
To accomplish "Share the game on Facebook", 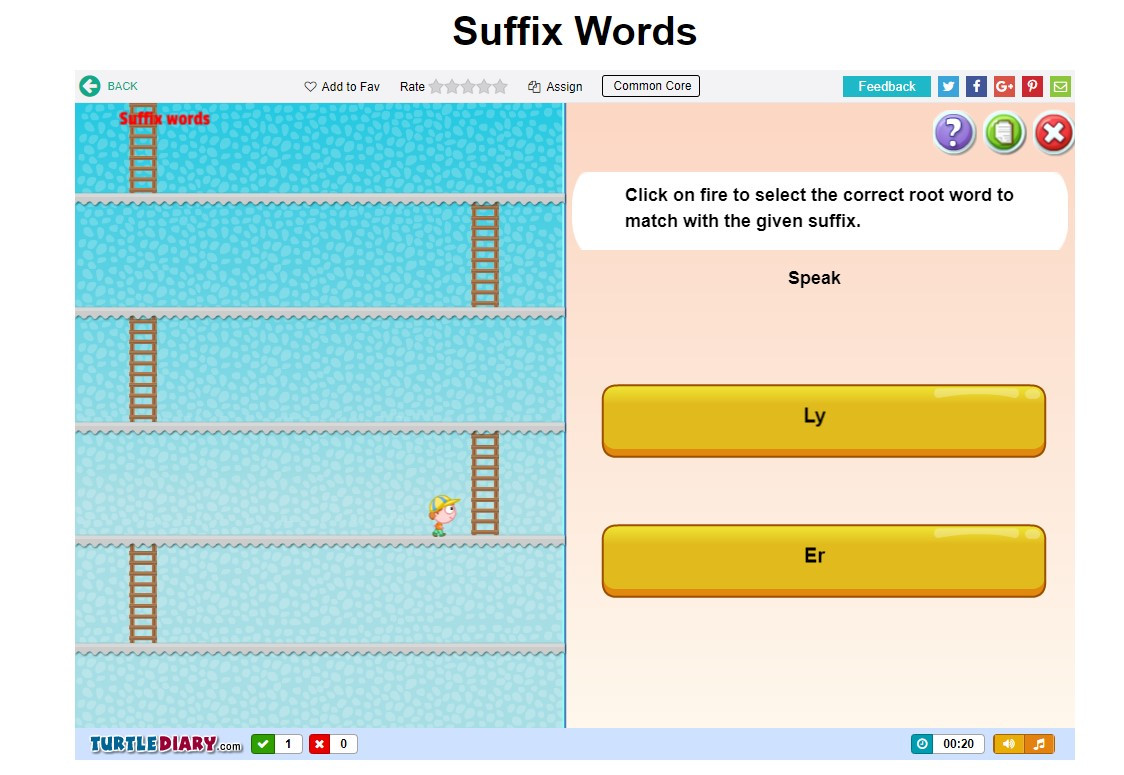I will pos(976,86).
